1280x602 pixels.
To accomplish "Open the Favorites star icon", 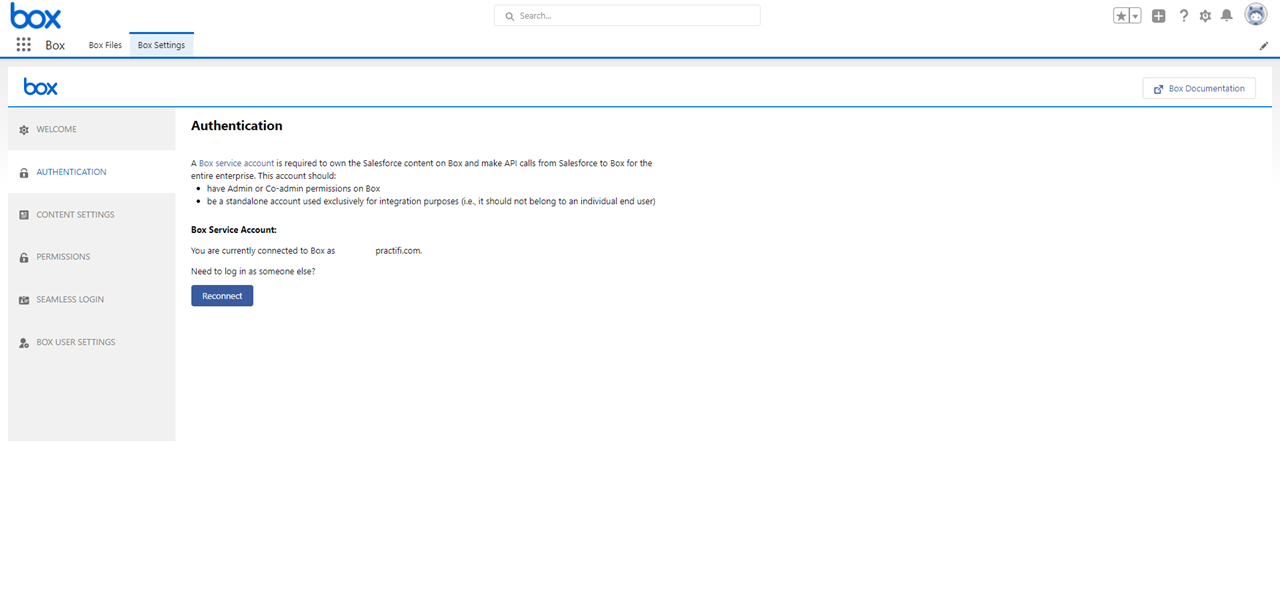I will (x=1122, y=16).
